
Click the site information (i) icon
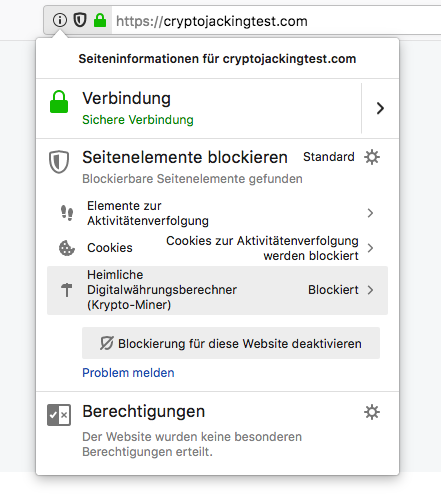60,20
